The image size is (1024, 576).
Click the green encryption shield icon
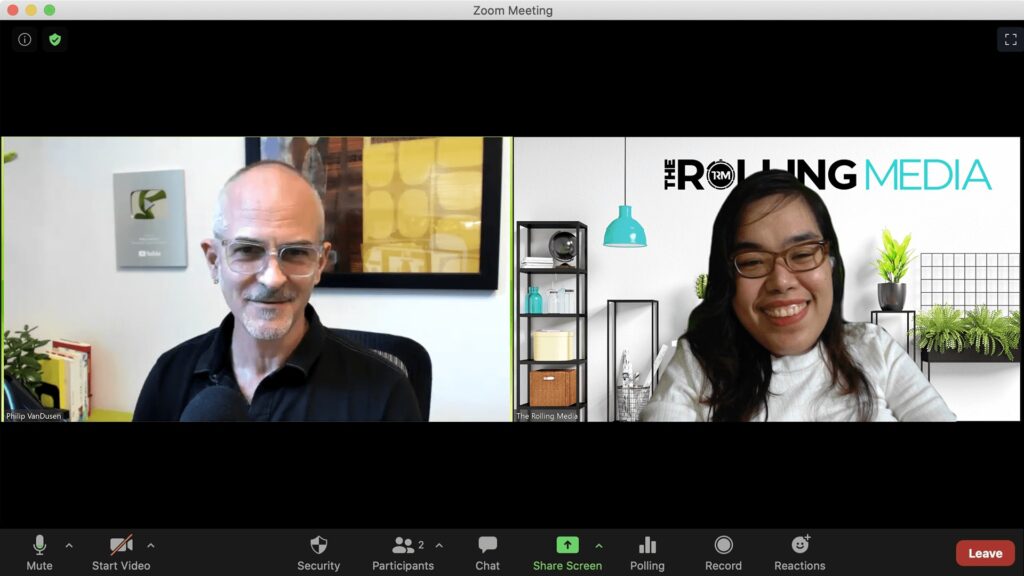(55, 40)
